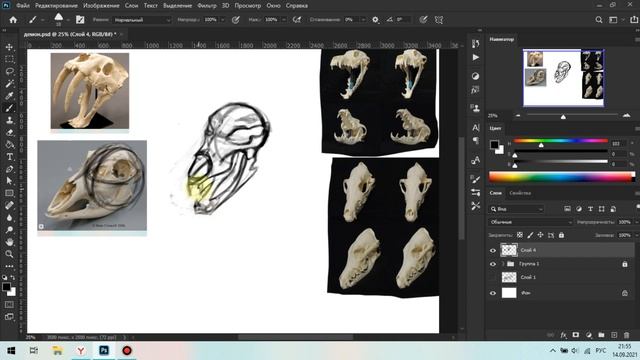Select the Move tool

click(x=9, y=47)
